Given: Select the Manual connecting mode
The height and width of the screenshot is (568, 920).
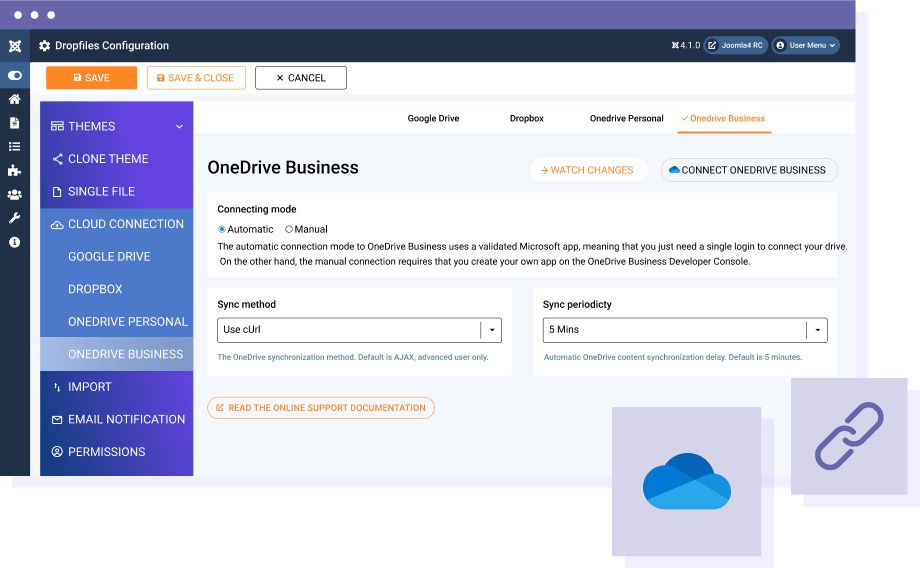Looking at the screenshot, I should click(289, 230).
